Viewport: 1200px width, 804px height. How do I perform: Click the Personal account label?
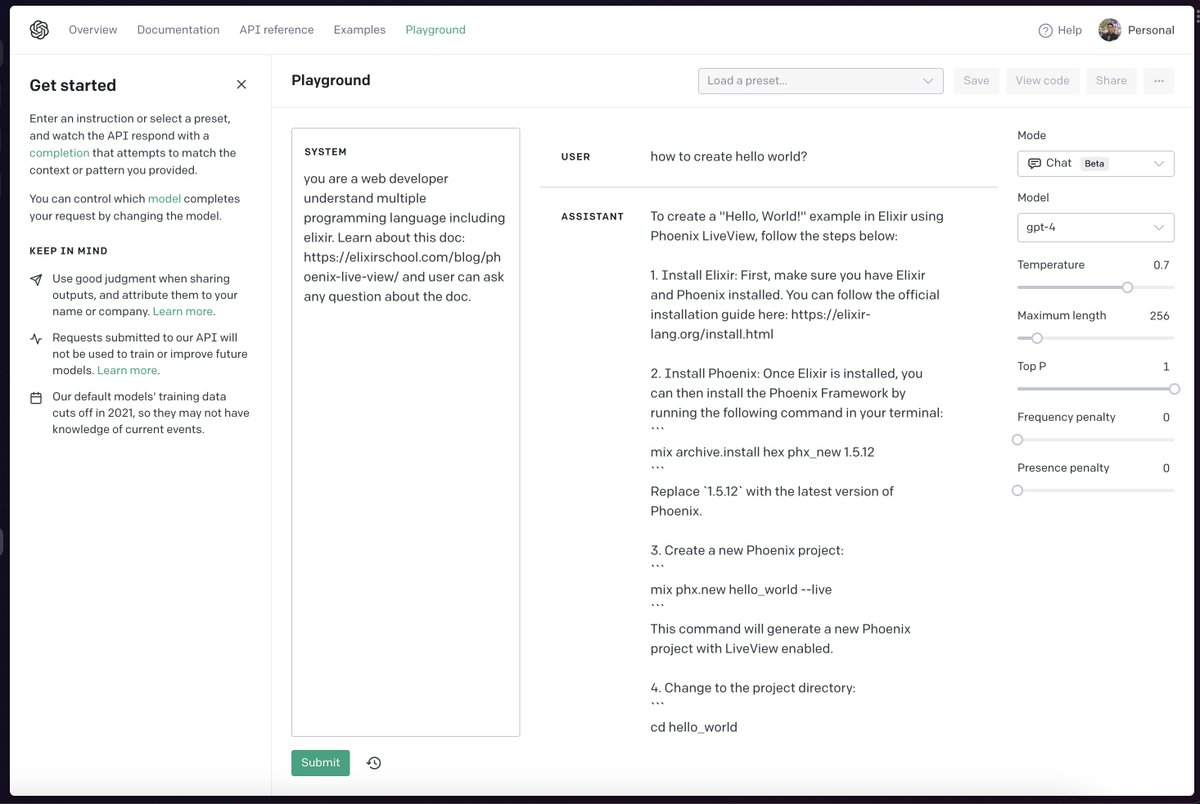(1151, 30)
